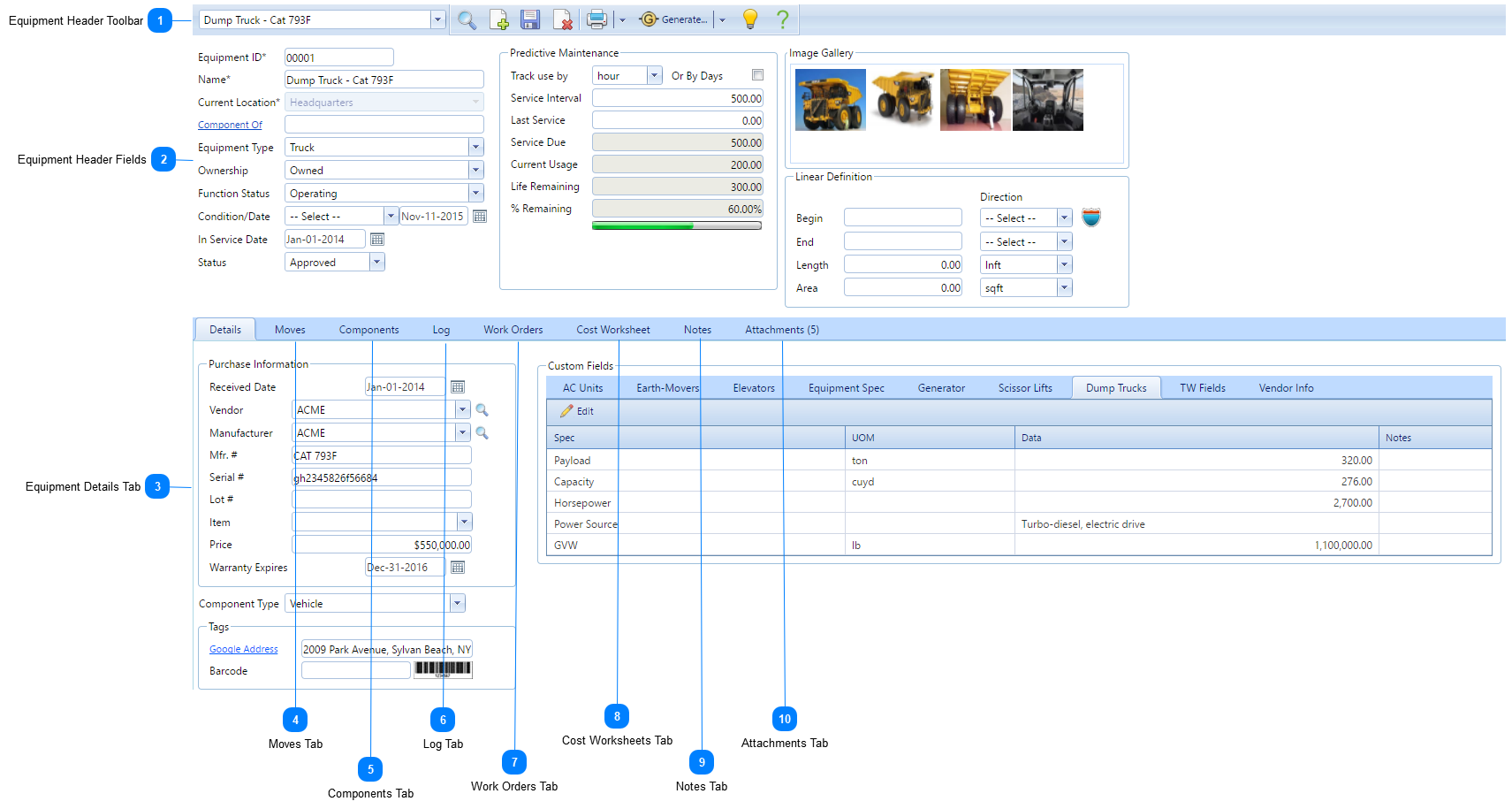
Task: Select the Scissor Lifts custom fields tab
Action: [x=1025, y=388]
